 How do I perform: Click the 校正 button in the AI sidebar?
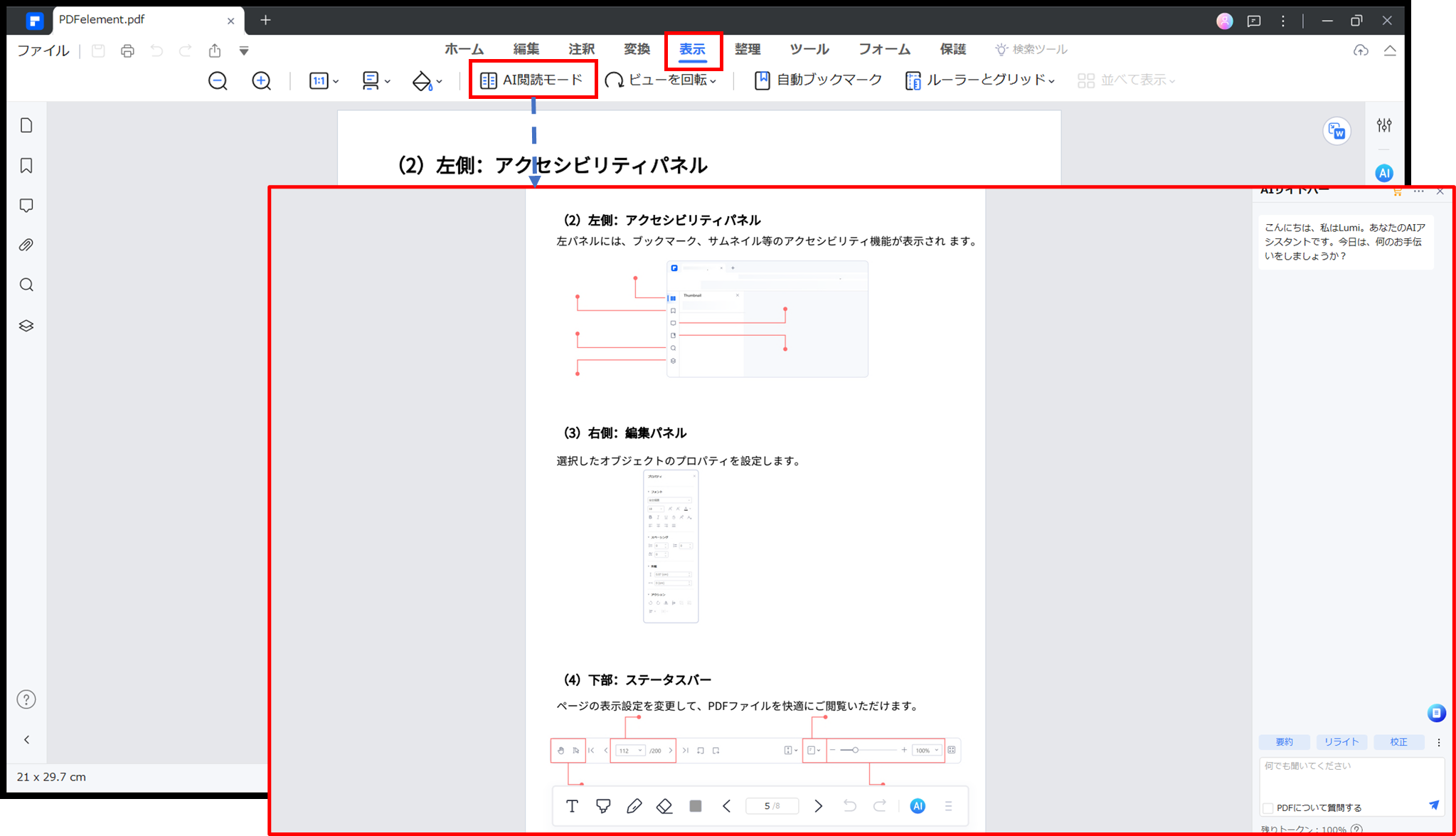click(1398, 741)
